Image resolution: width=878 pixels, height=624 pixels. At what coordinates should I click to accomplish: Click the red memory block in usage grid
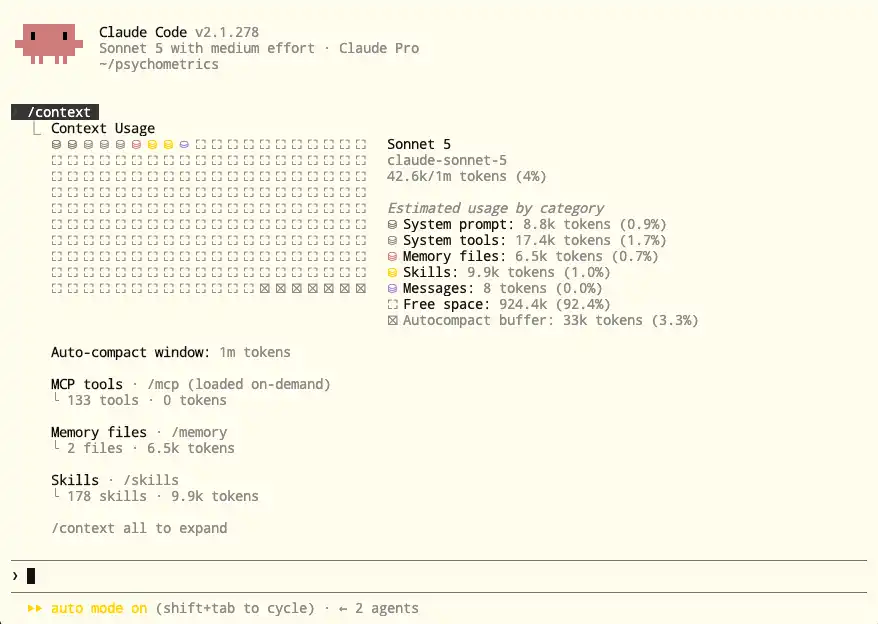tap(136, 145)
